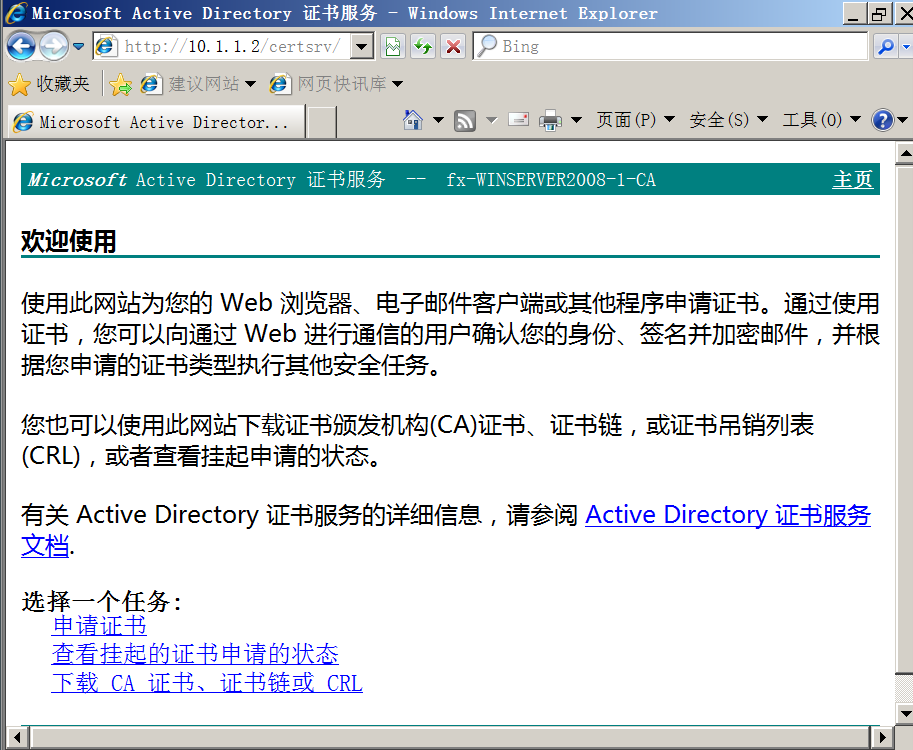Viewport: 913px width, 750px height.
Task: Open the search provider dropdown arrow
Action: pyautogui.click(x=906, y=46)
